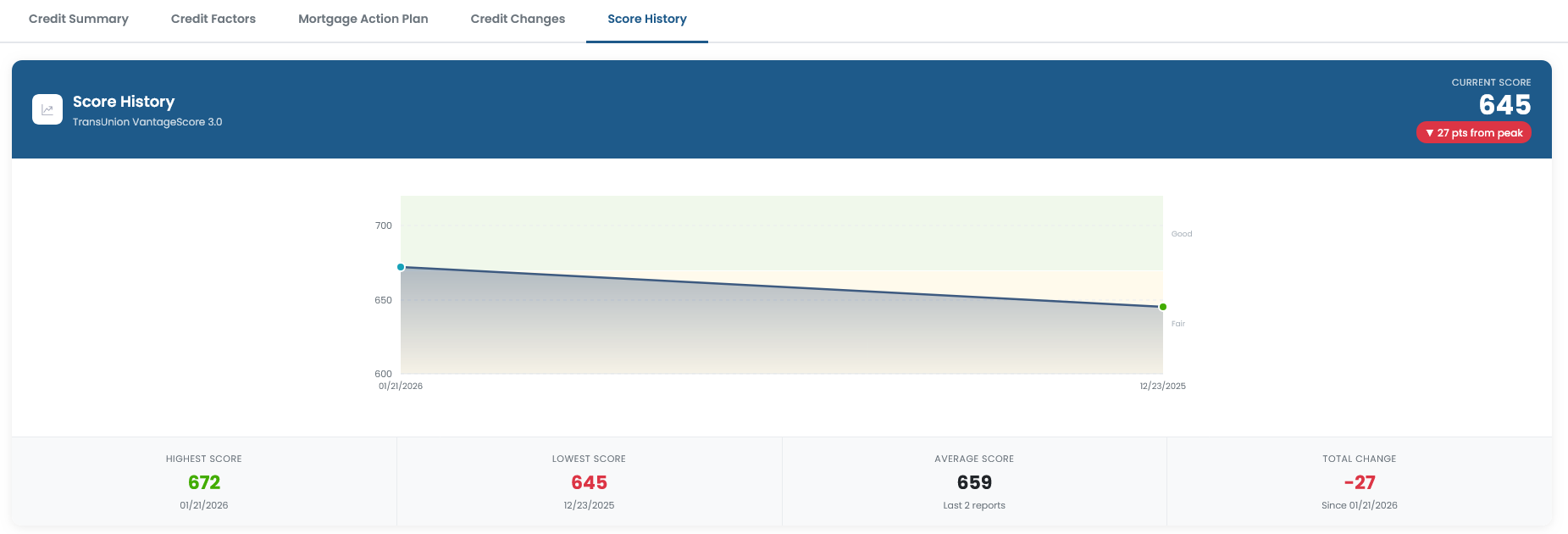
Task: Select the green data point for 12/23/2025
Action: 1162,306
